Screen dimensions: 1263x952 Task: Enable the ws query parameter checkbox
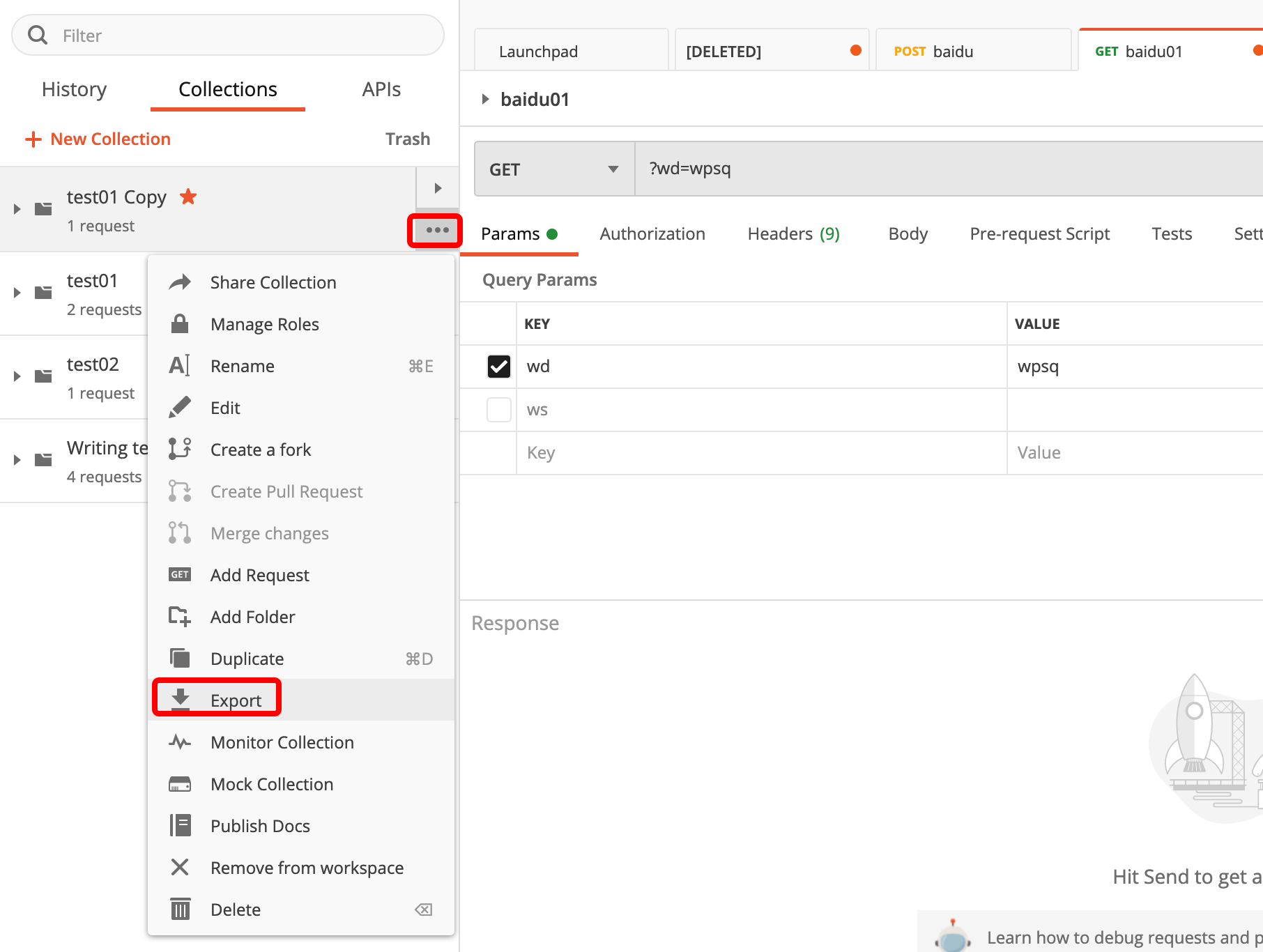pyautogui.click(x=499, y=410)
